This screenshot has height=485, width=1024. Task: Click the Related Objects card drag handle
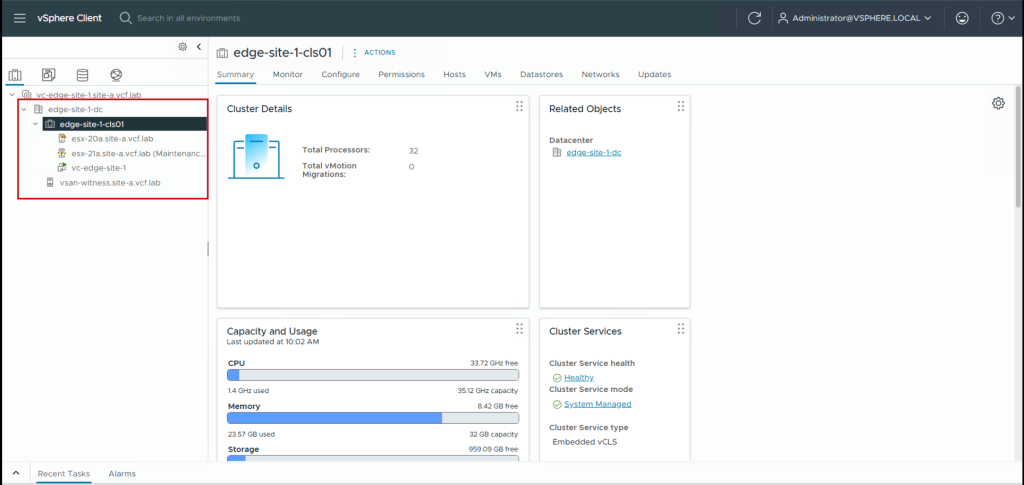[680, 106]
